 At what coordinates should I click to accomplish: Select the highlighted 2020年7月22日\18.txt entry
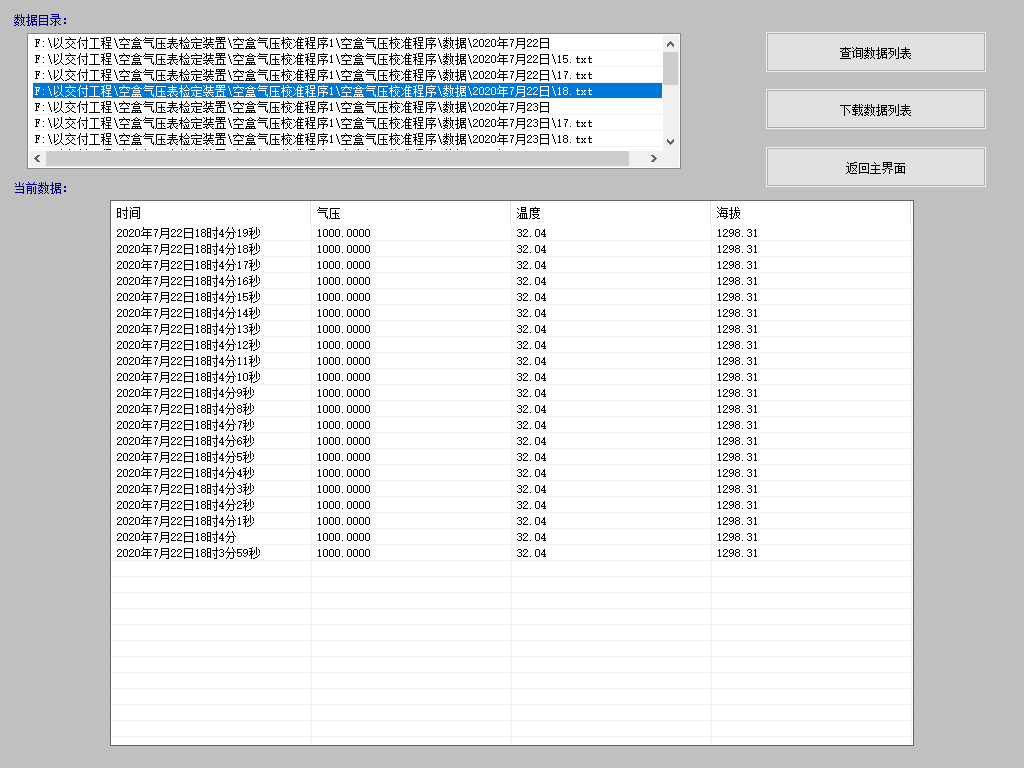click(313, 91)
